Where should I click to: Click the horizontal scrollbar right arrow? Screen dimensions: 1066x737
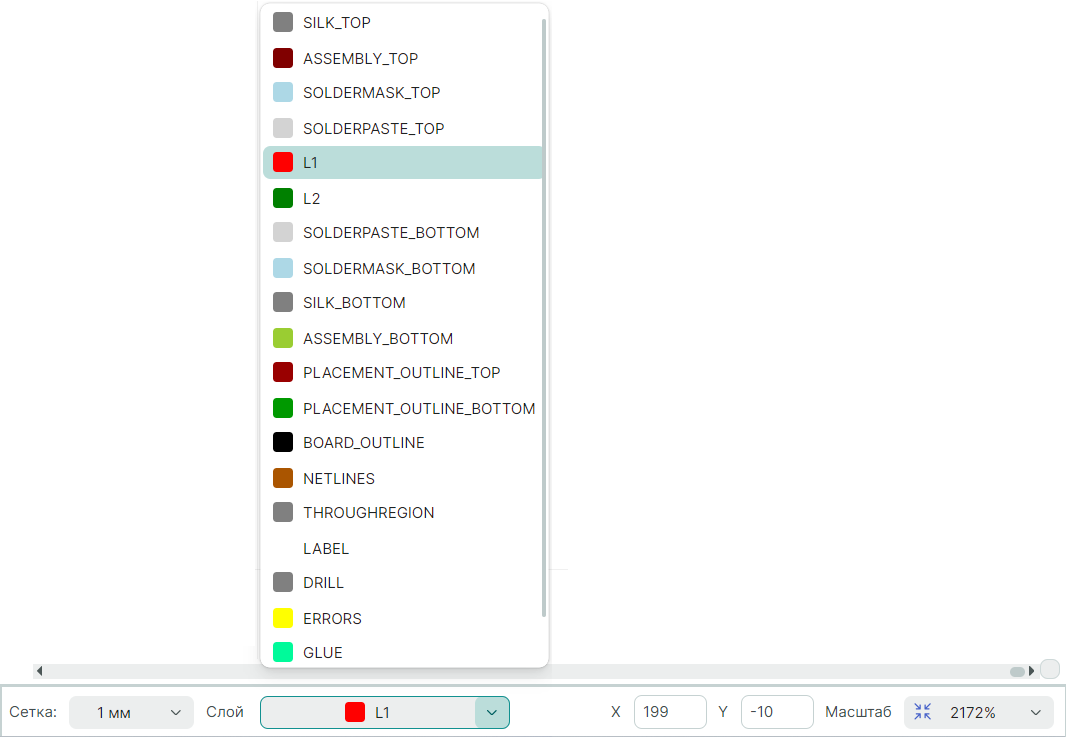pos(1031,671)
